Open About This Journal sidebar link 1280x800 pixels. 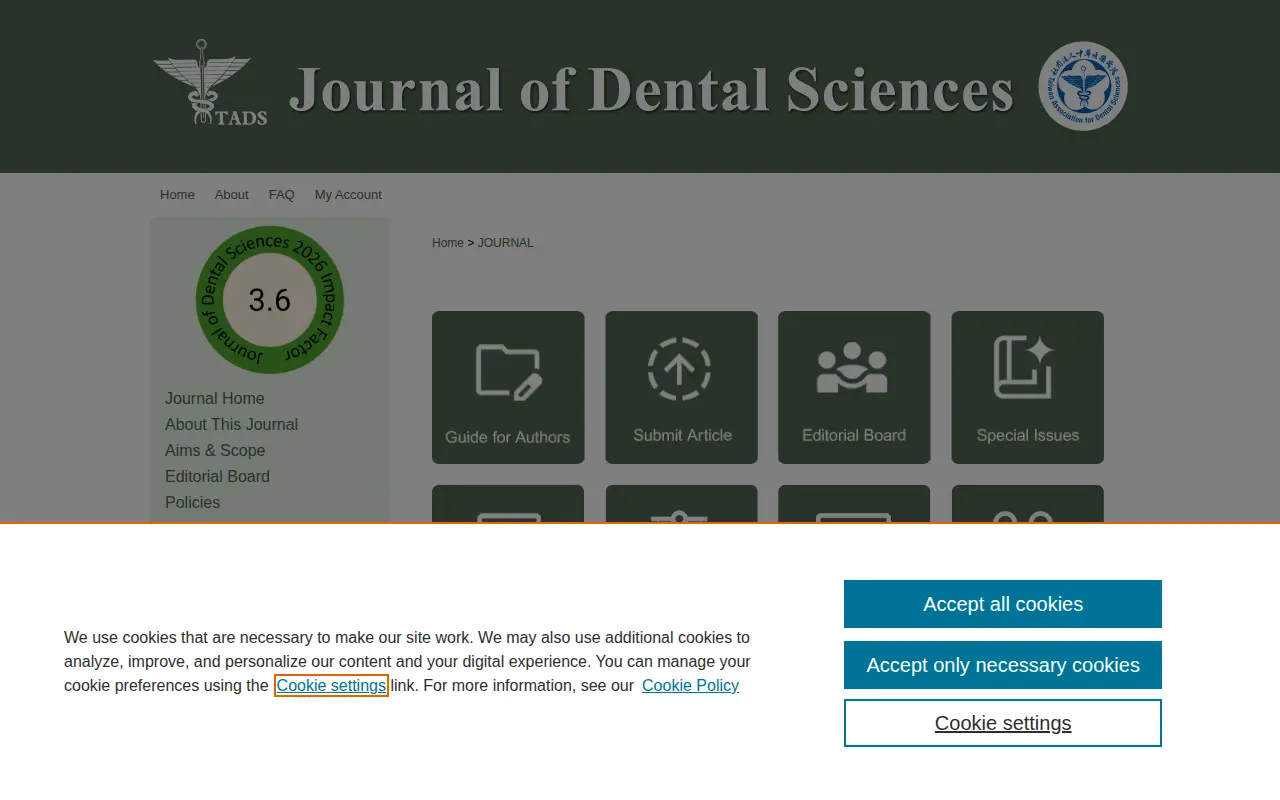tap(231, 424)
